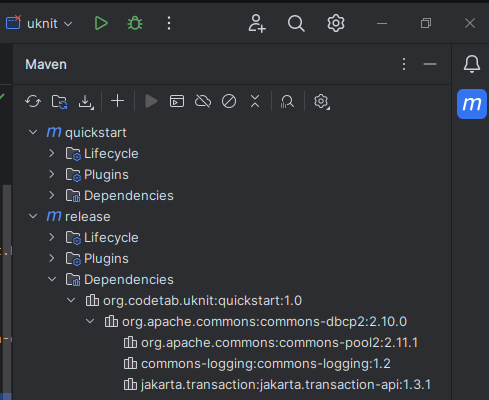Select org.apache.commons:commons-dbcp2:2.10.0 entry
Viewport: 489px width, 400px height.
[x=232, y=321]
